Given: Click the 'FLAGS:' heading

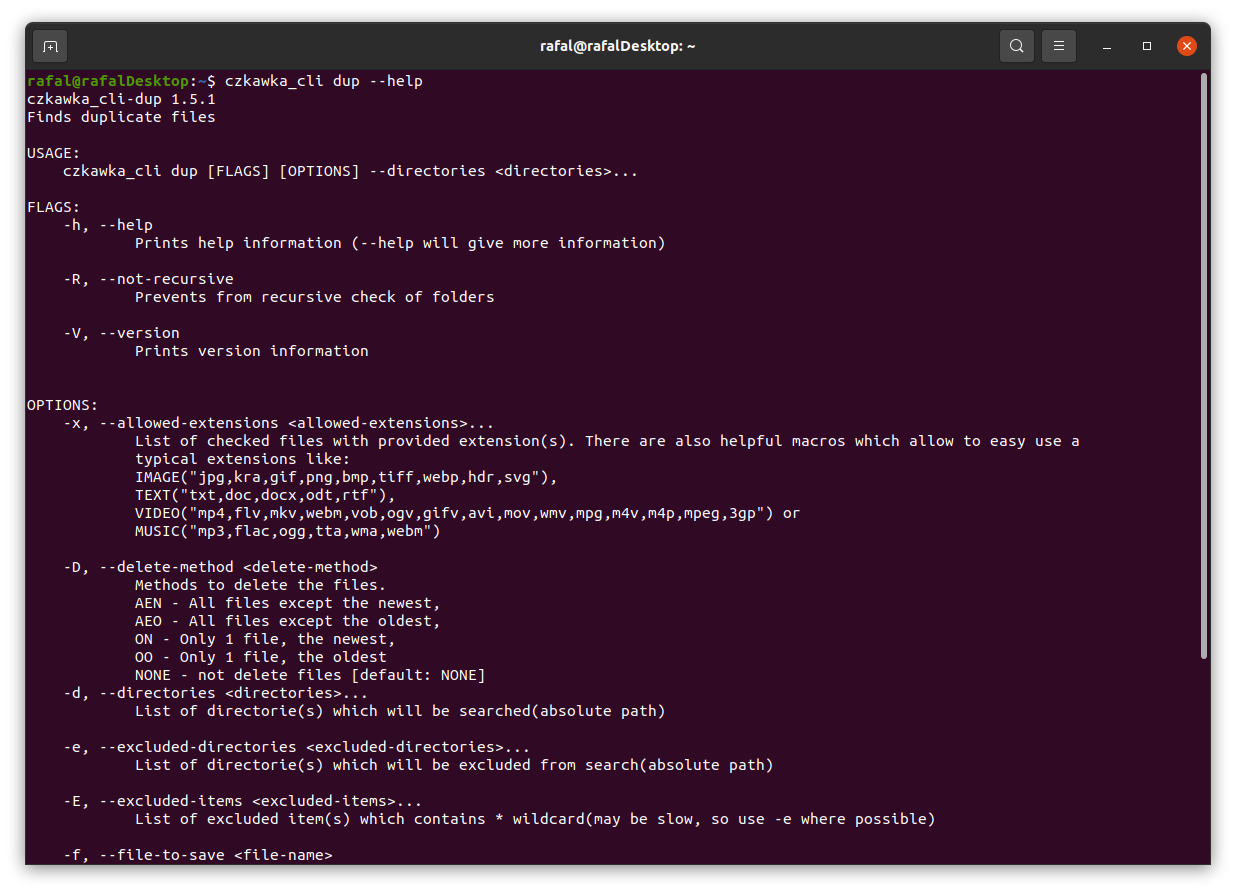Looking at the screenshot, I should click(54, 207).
